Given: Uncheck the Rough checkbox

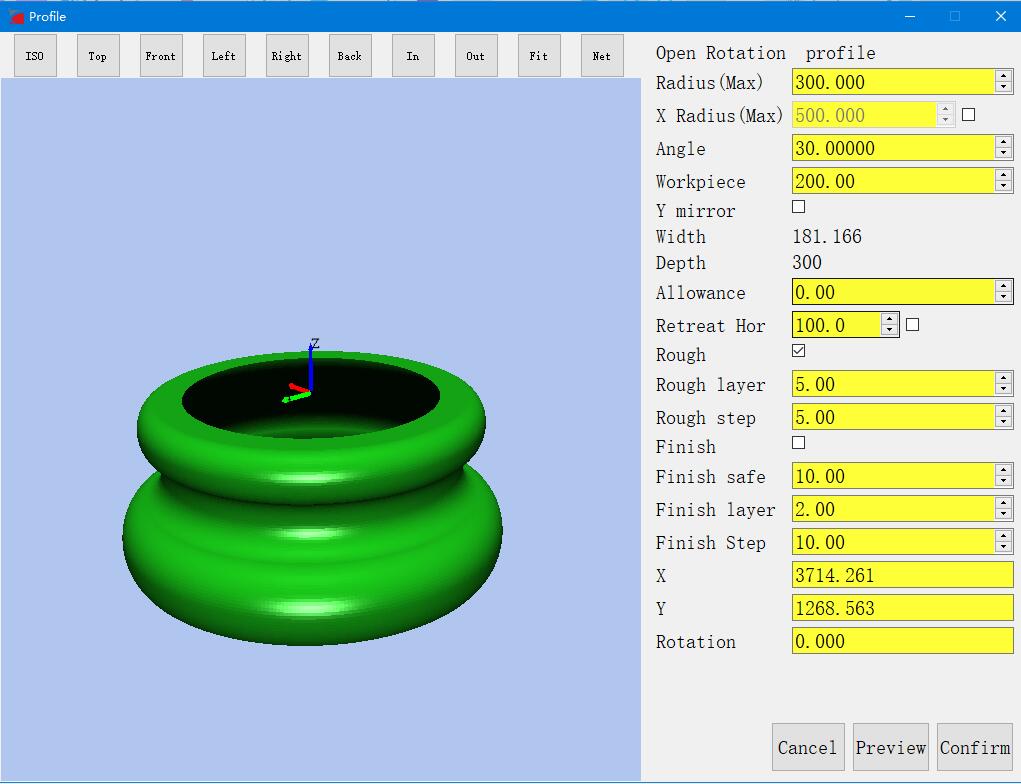Looking at the screenshot, I should pos(799,351).
